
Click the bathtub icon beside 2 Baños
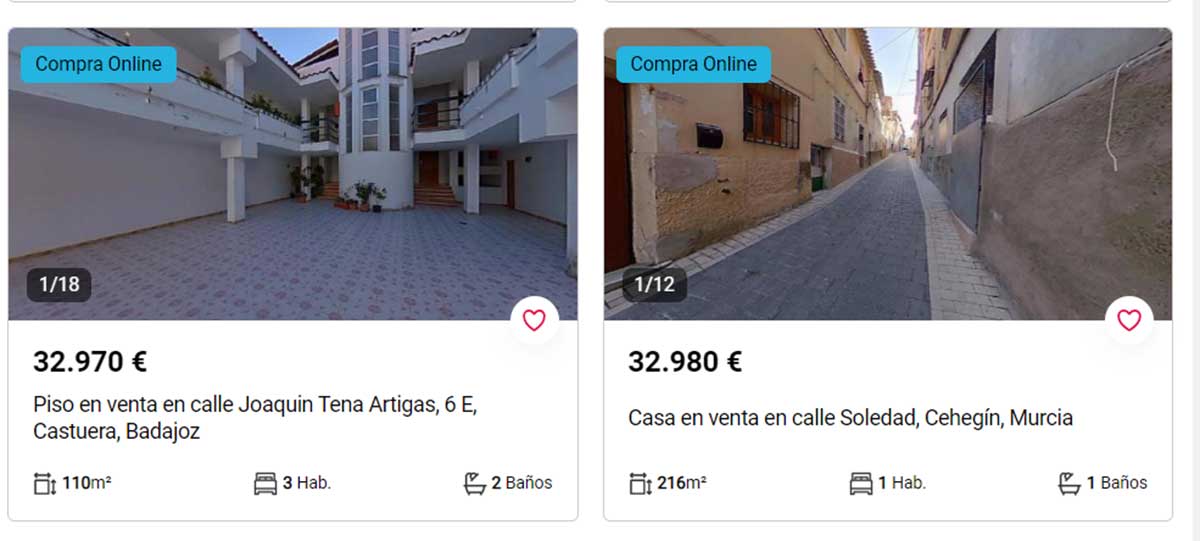[x=474, y=484]
